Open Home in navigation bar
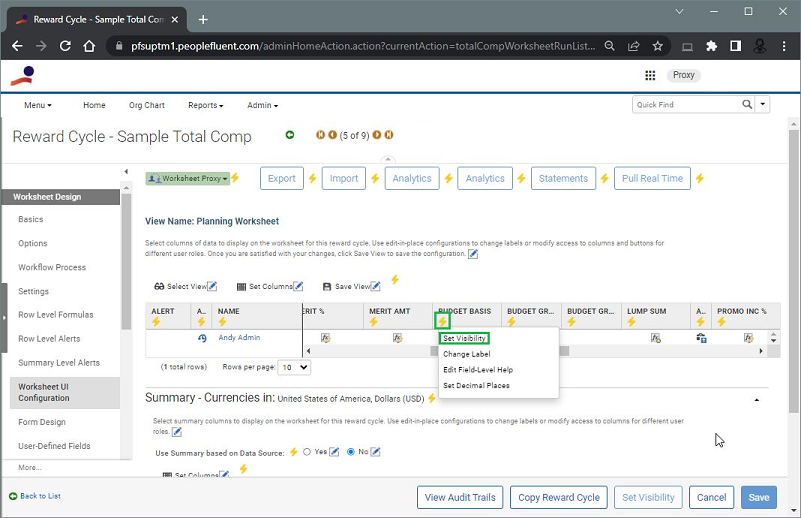Image resolution: width=801 pixels, height=518 pixels. pyautogui.click(x=94, y=105)
